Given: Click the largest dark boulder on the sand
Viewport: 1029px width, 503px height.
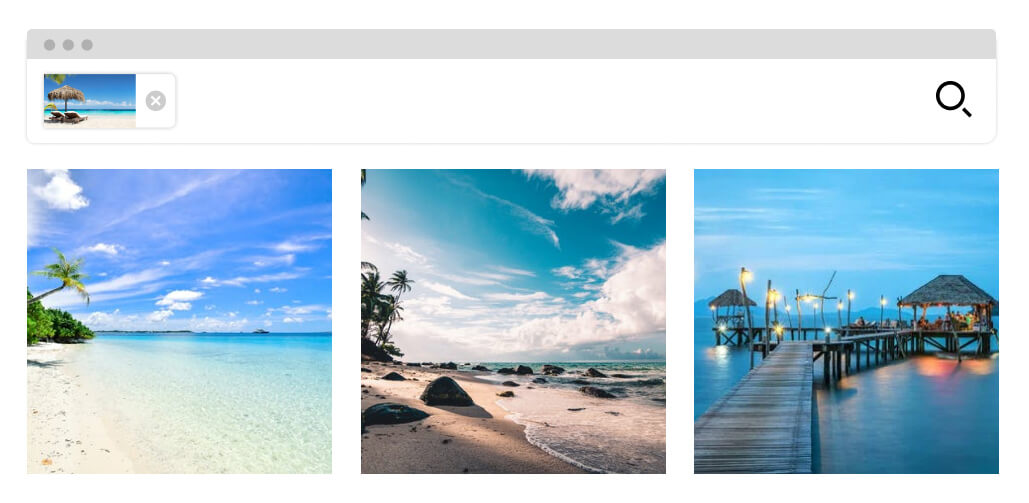Looking at the screenshot, I should tap(446, 391).
